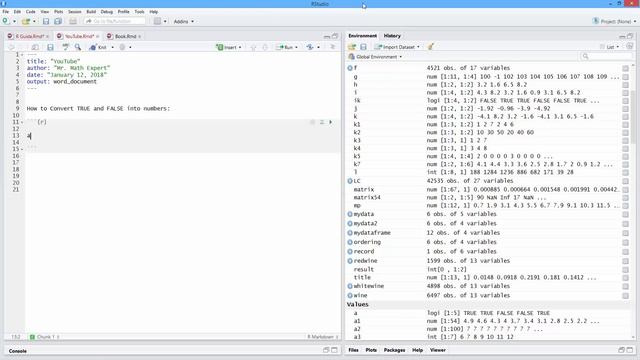
Task: Open New File dropdown arrow
Action: 15,21
